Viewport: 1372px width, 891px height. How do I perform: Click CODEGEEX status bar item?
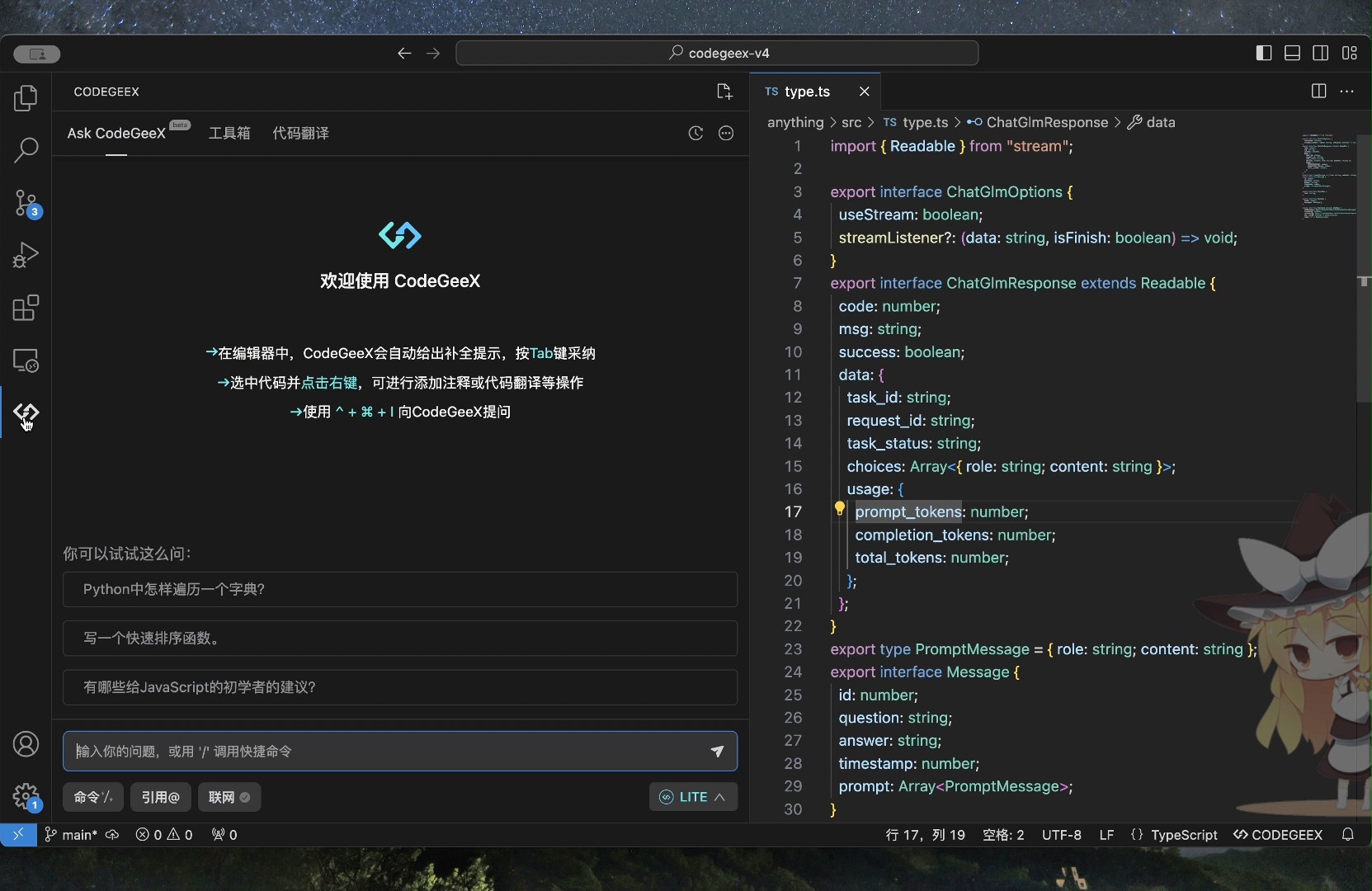click(1278, 835)
